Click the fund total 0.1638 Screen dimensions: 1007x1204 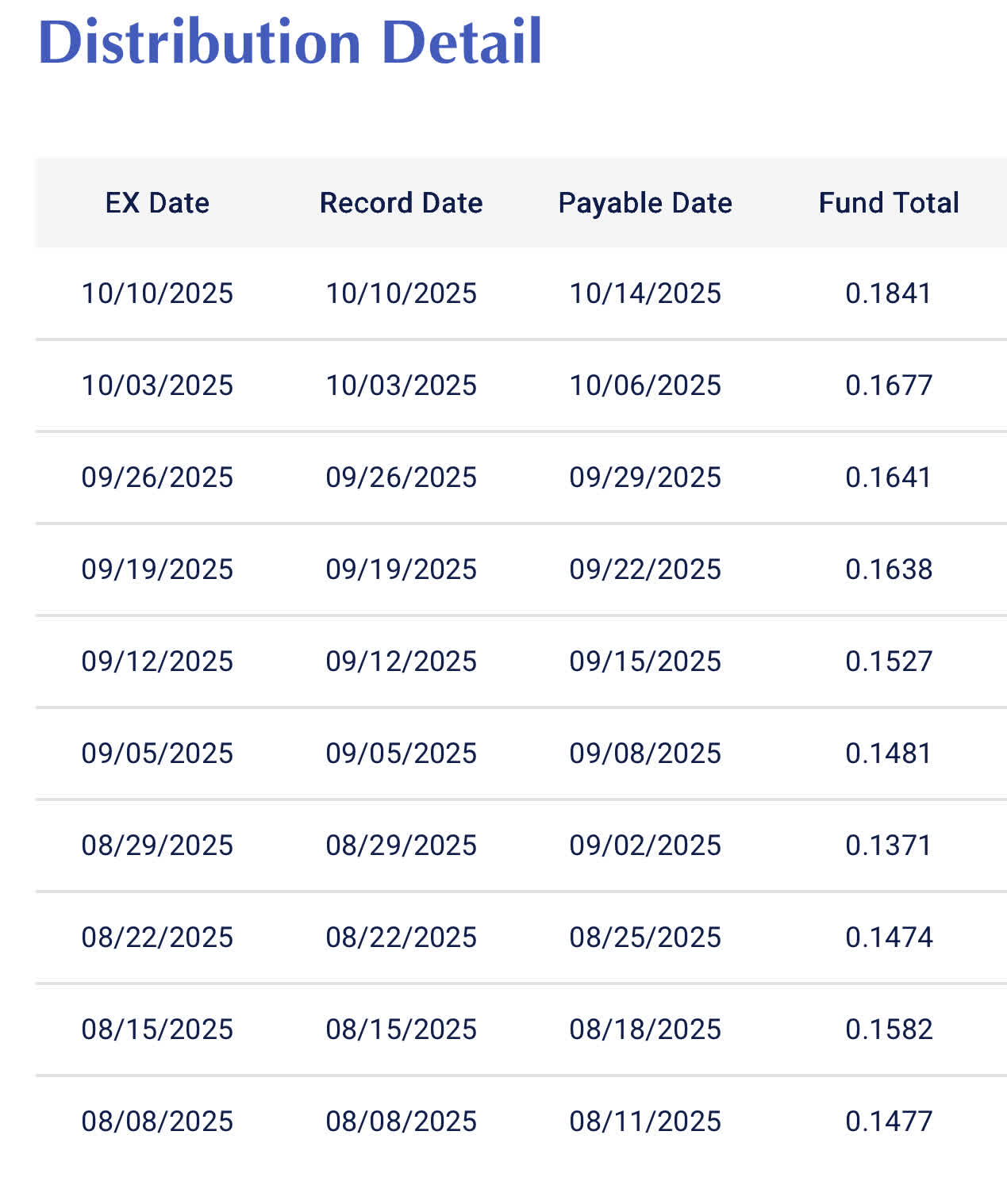pyautogui.click(x=889, y=569)
